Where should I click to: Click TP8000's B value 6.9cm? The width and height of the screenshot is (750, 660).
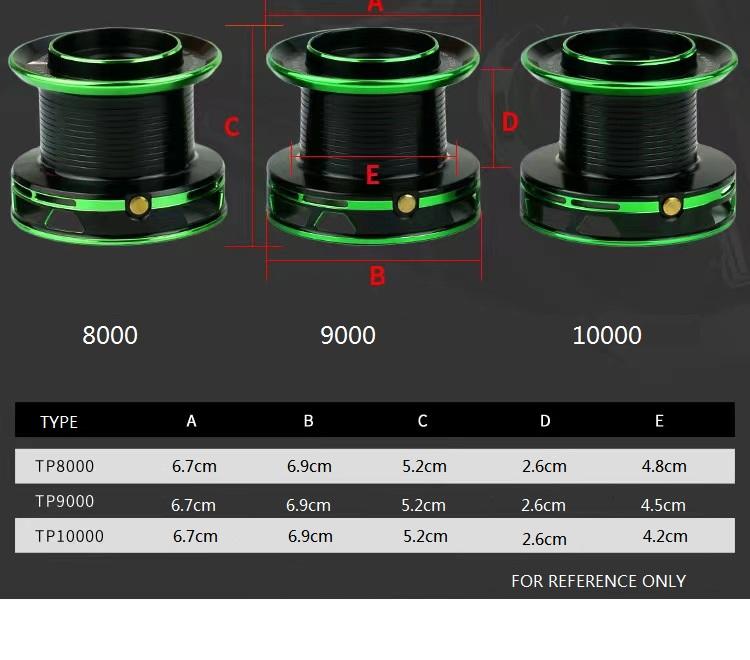[309, 466]
